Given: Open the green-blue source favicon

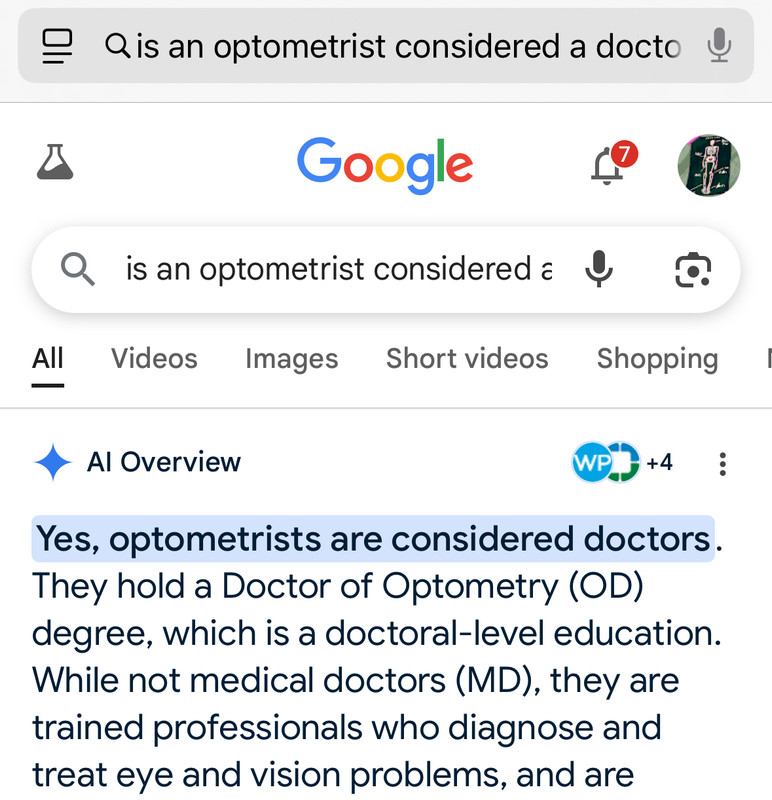Looking at the screenshot, I should [x=623, y=462].
